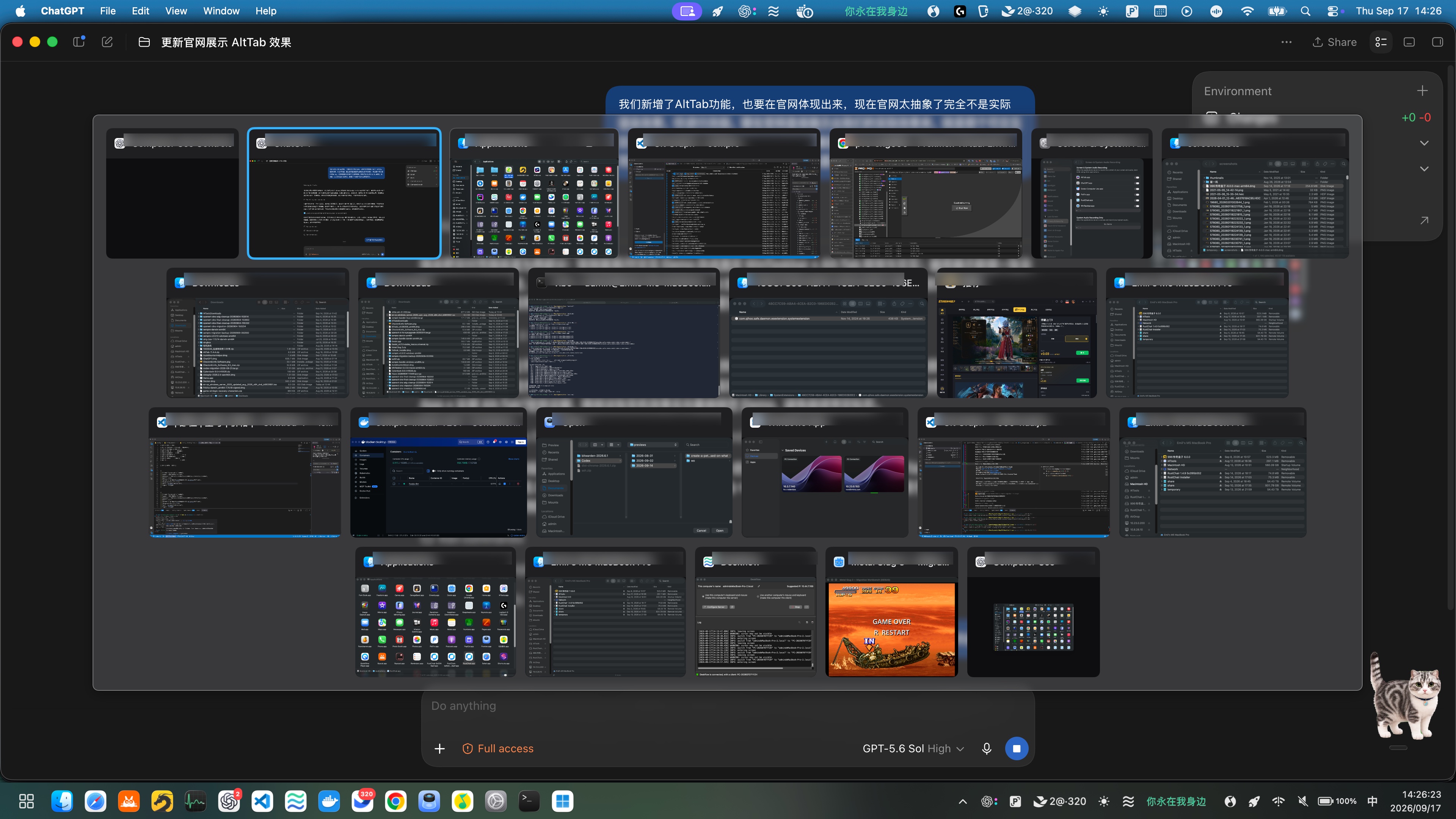
Task: Toggle the muted speaker icon in tray
Action: (1303, 801)
